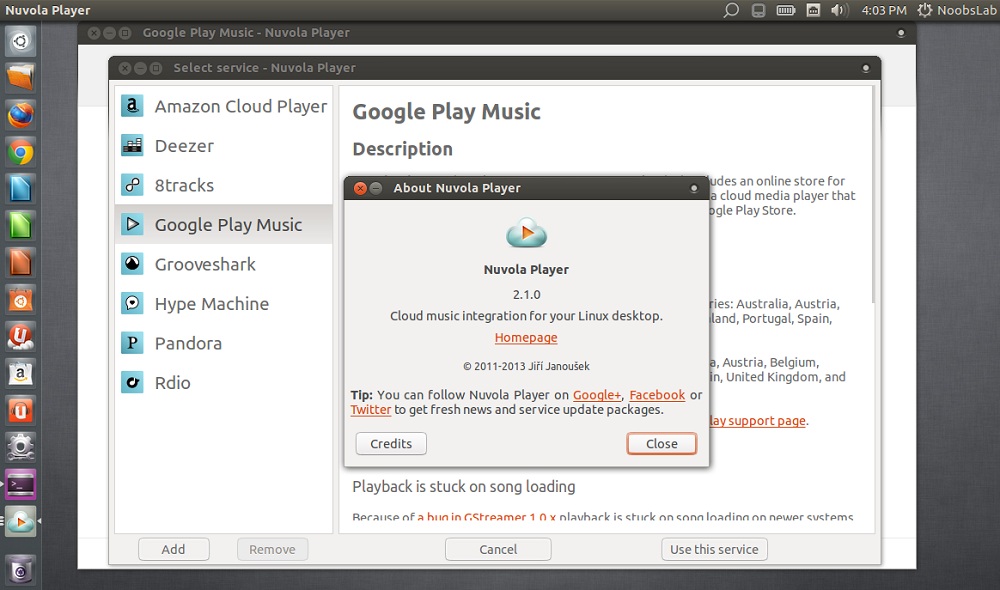Open the Play support page link
Screen dimensions: 1000x590
click(758, 420)
